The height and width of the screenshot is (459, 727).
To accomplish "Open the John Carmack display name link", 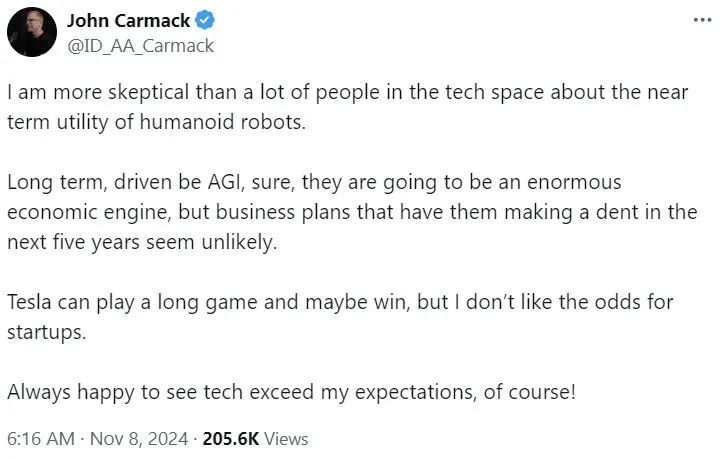I will [x=126, y=21].
